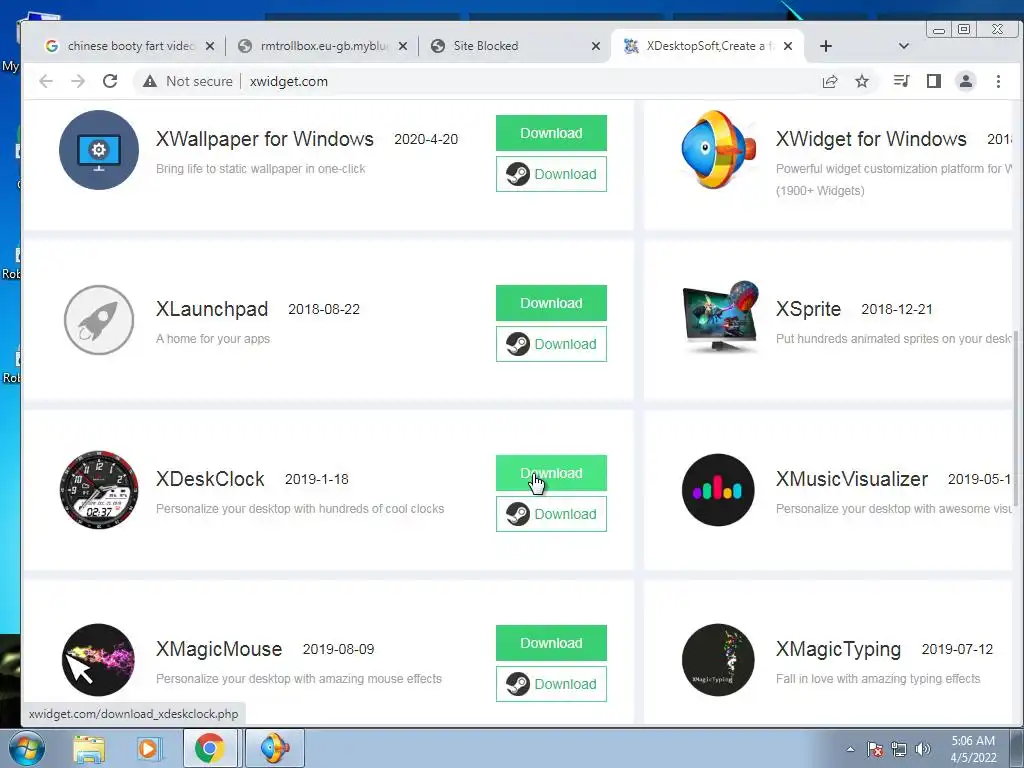
Task: Expand the tab search dropdown chevron
Action: (x=904, y=46)
